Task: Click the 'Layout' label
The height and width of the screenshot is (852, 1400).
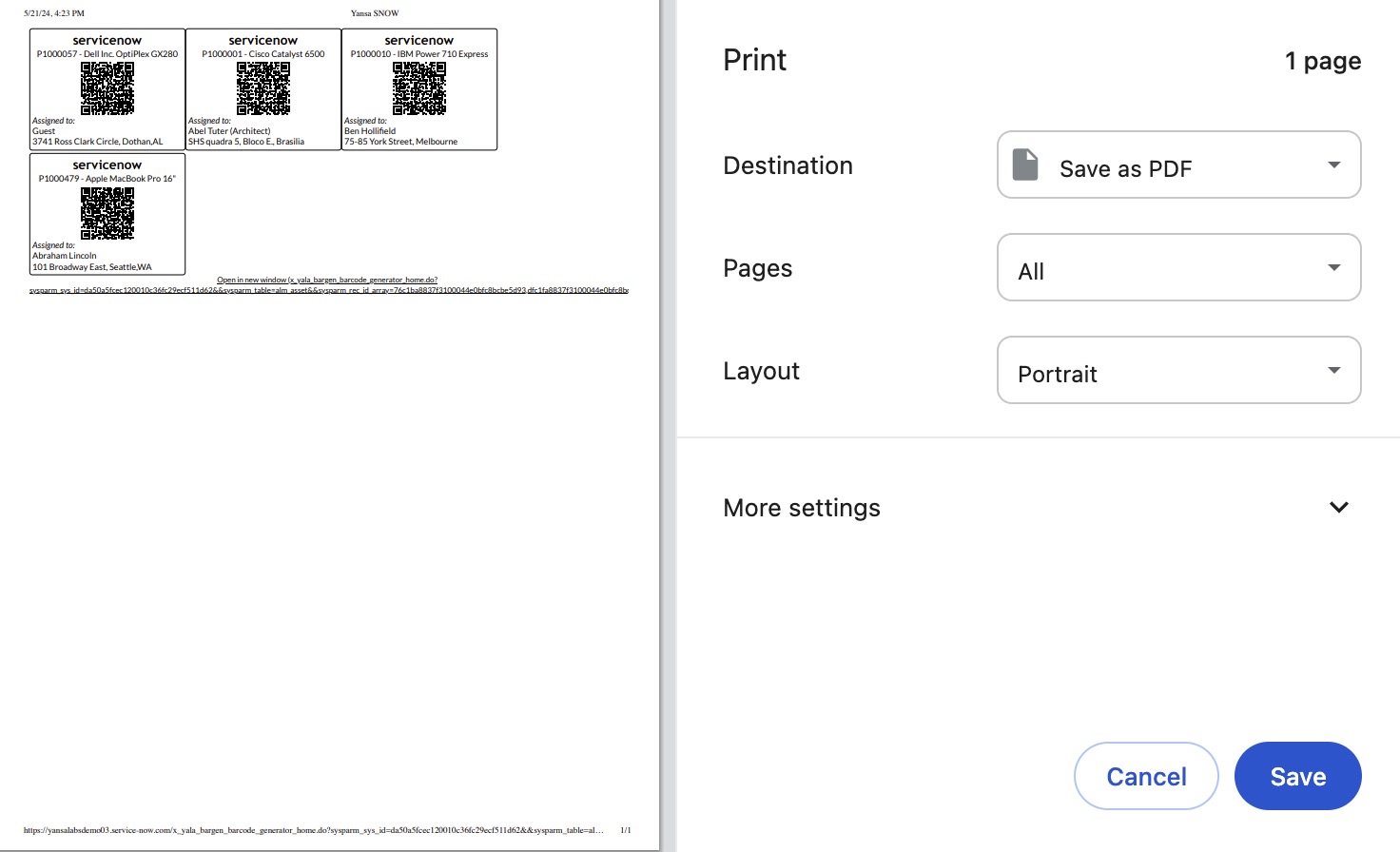Action: point(761,371)
